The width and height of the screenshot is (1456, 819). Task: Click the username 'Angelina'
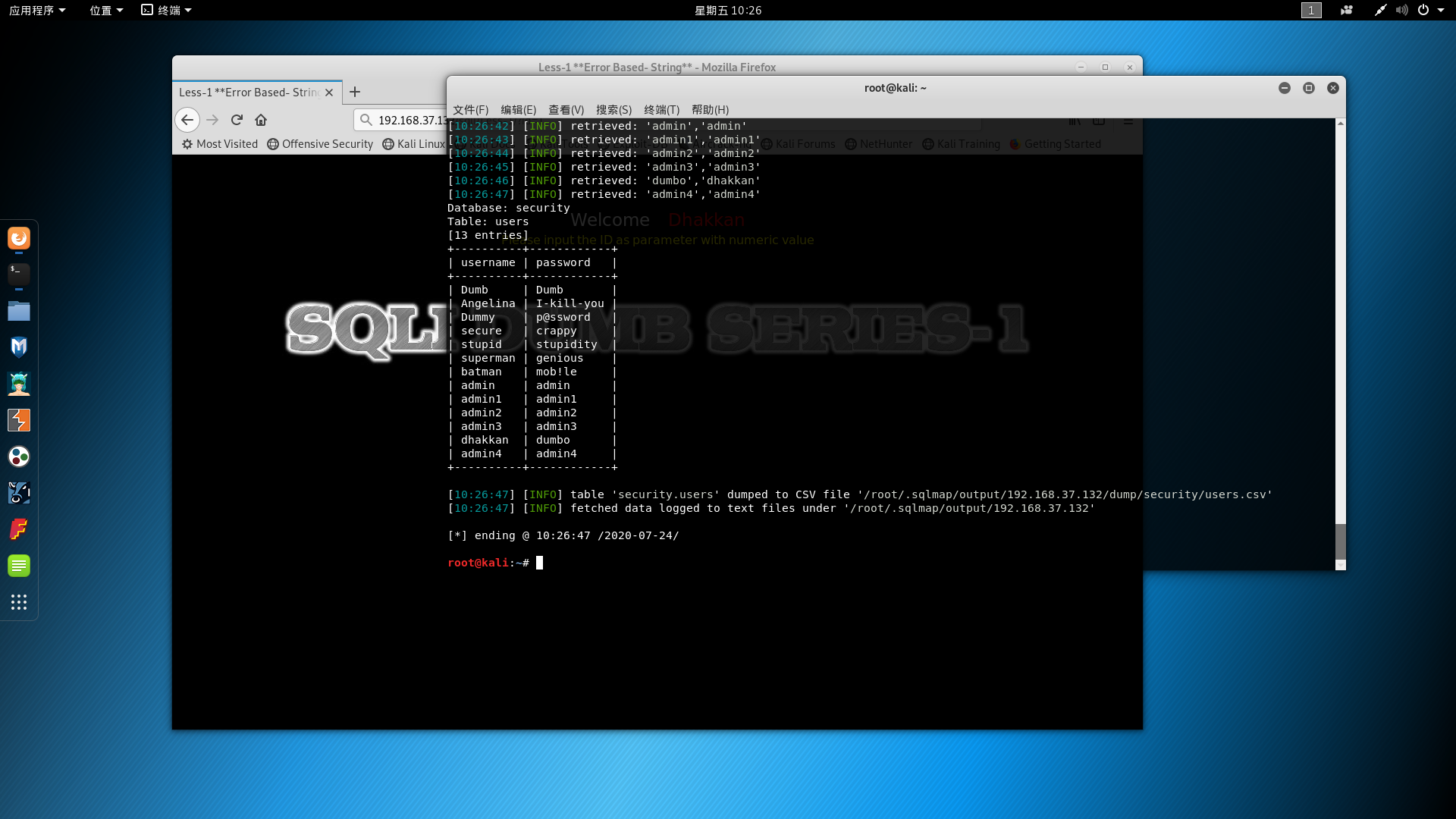click(x=488, y=303)
